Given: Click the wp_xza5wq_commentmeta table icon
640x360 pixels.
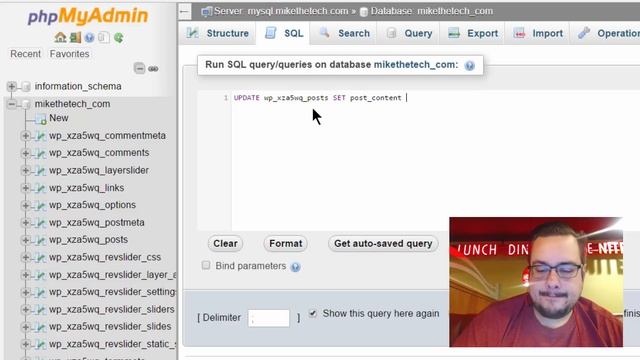Looking at the screenshot, I should pyautogui.click(x=40, y=136).
